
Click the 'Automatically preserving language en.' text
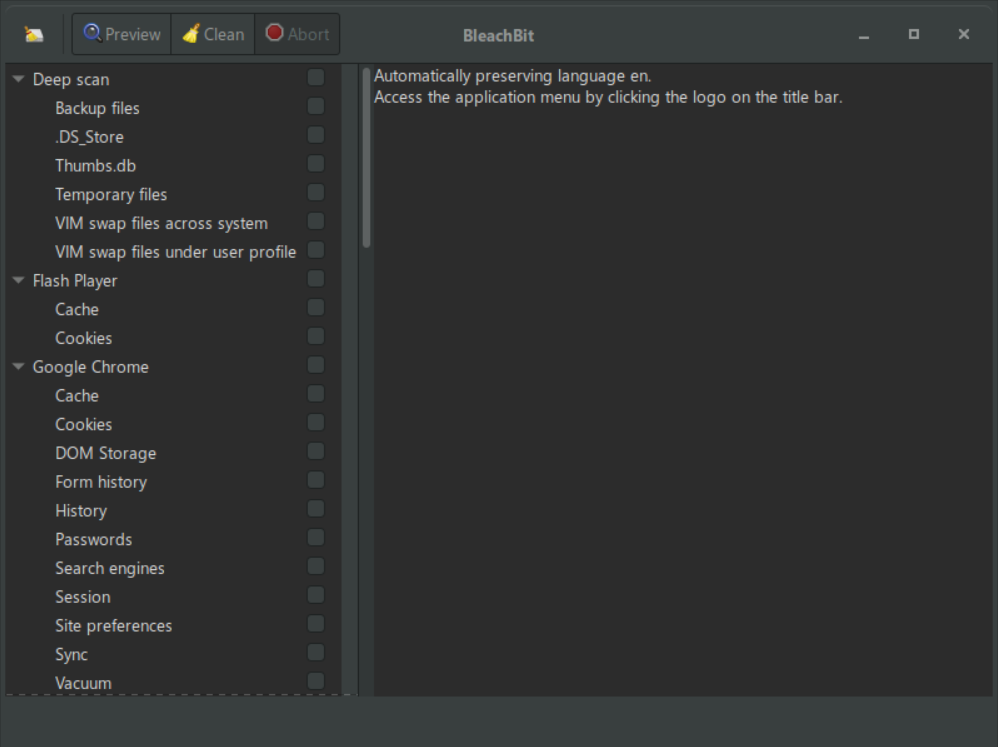point(512,76)
